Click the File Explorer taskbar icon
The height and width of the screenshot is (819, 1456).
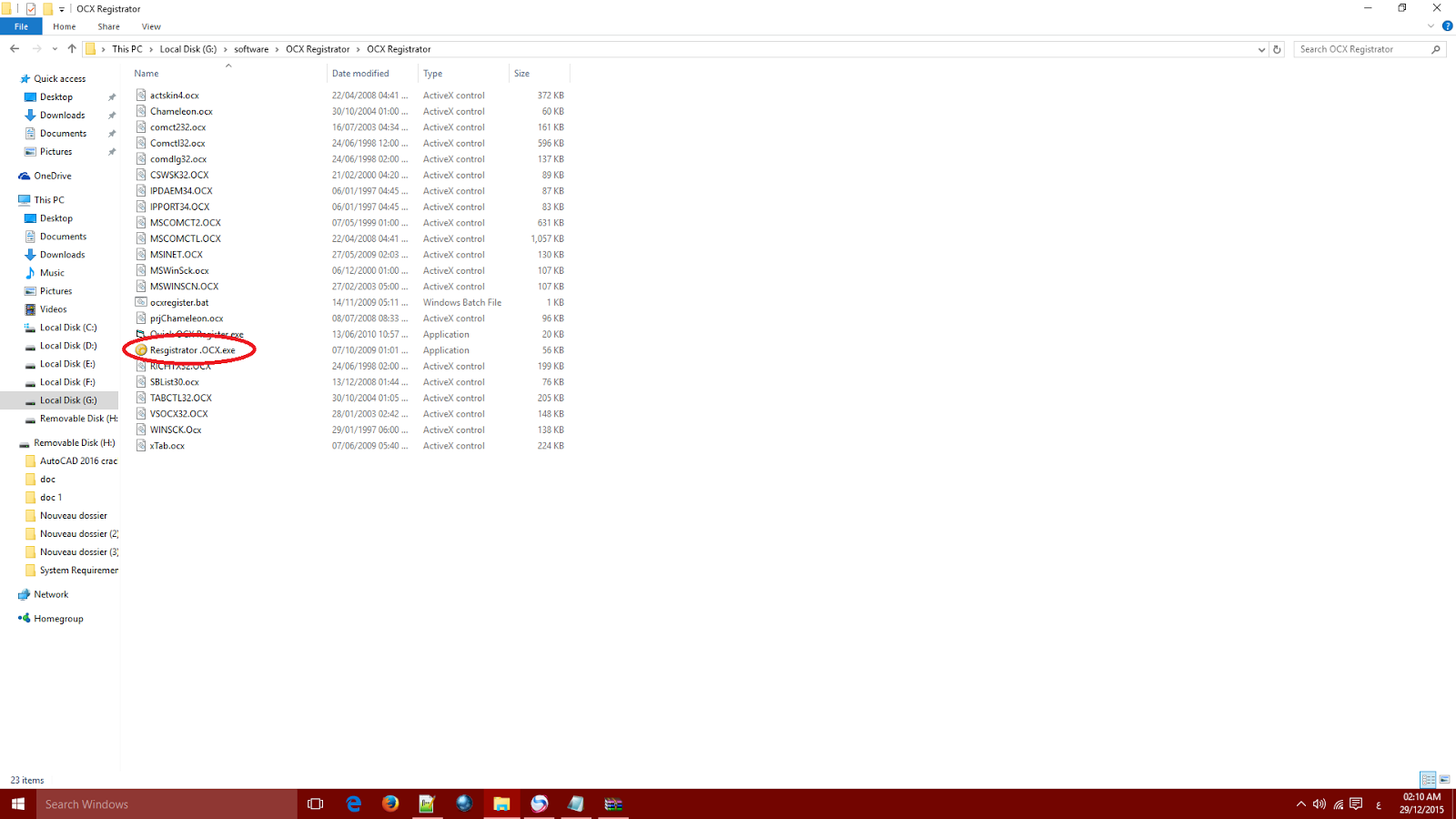[501, 804]
